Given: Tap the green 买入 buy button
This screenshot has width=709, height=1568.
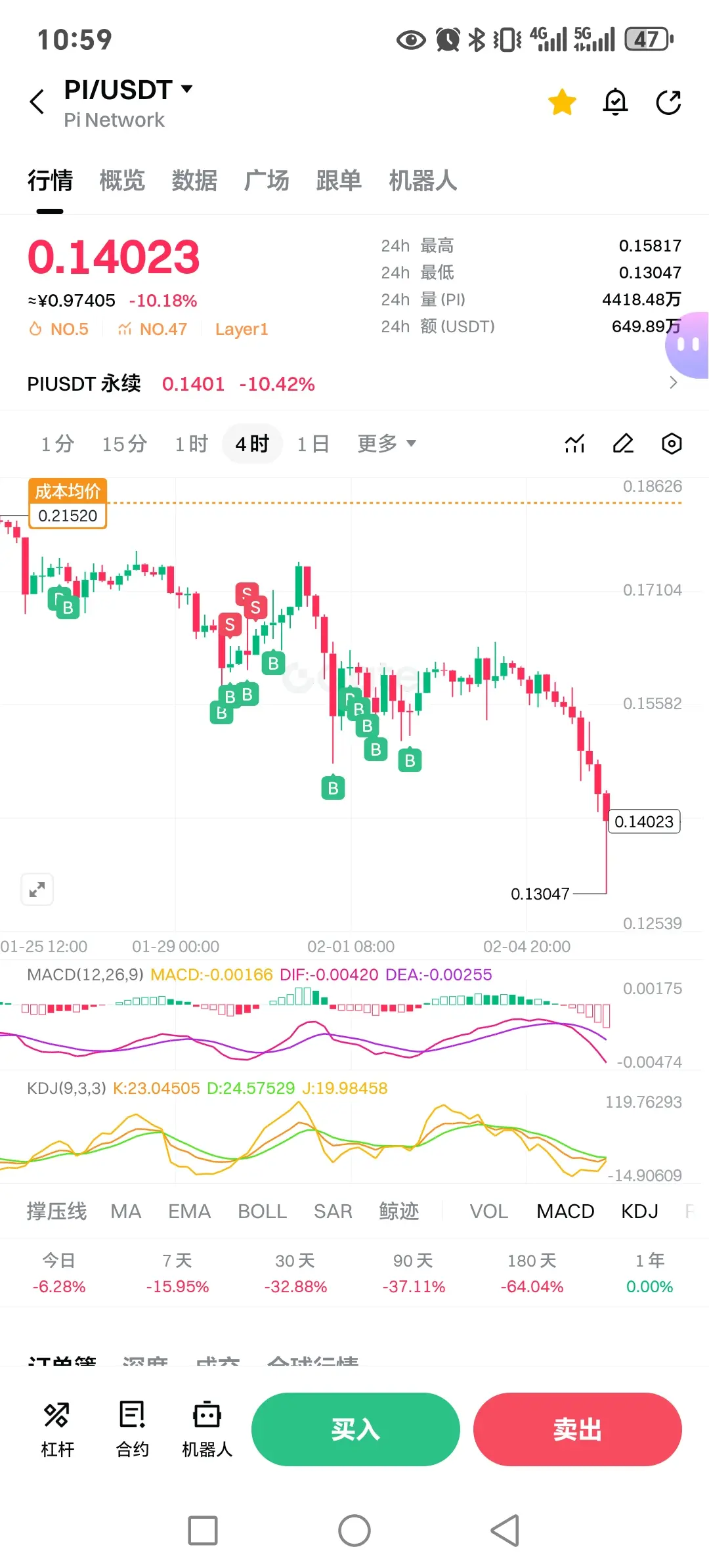Looking at the screenshot, I should pyautogui.click(x=355, y=1429).
